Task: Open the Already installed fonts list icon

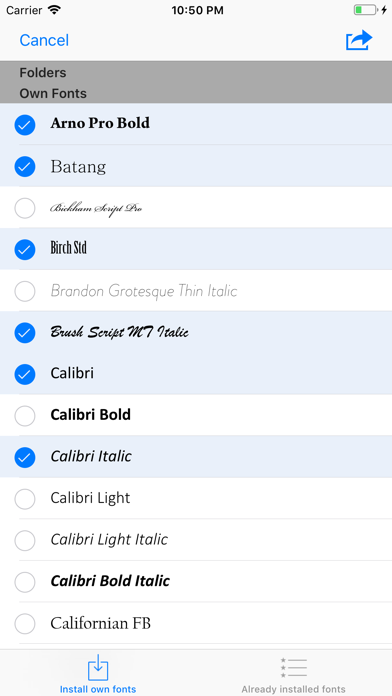Action: click(x=293, y=668)
